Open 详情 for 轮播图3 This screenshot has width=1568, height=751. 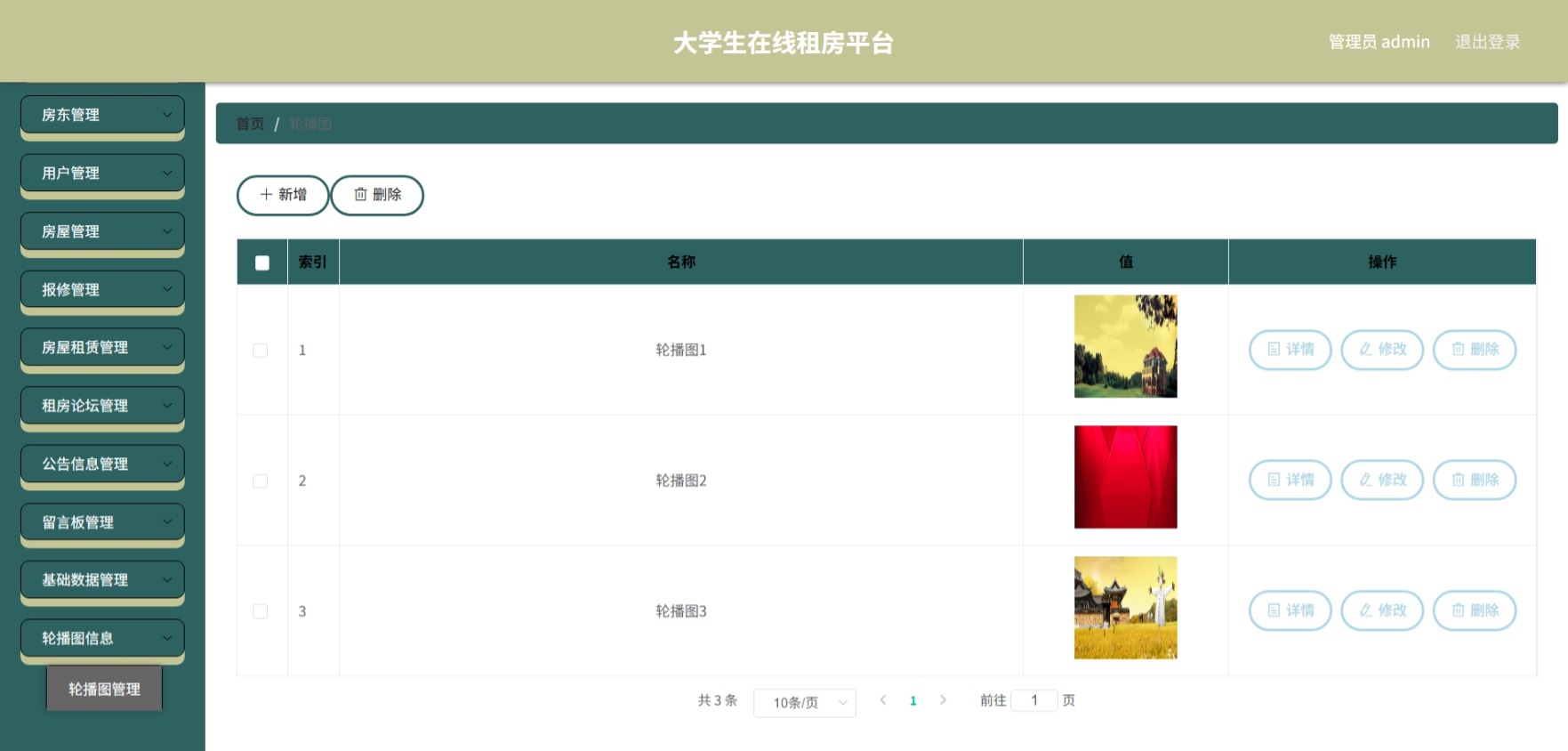click(1291, 611)
